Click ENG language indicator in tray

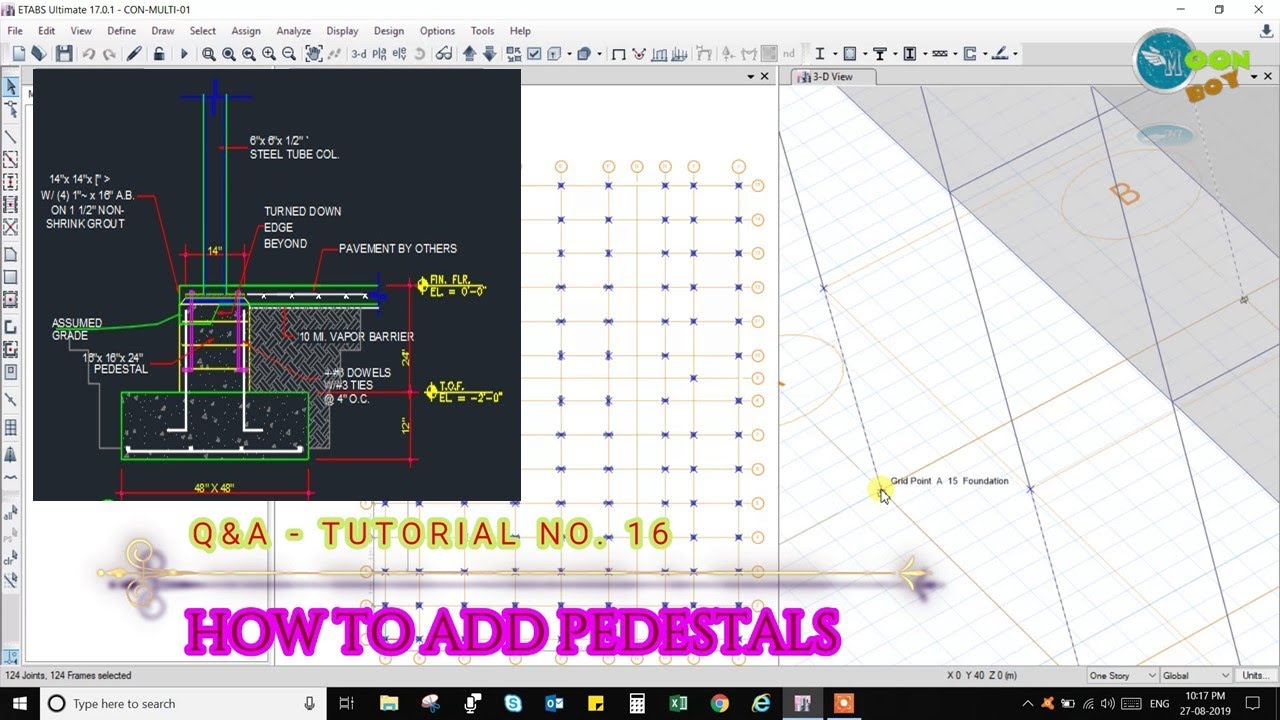pos(1160,704)
